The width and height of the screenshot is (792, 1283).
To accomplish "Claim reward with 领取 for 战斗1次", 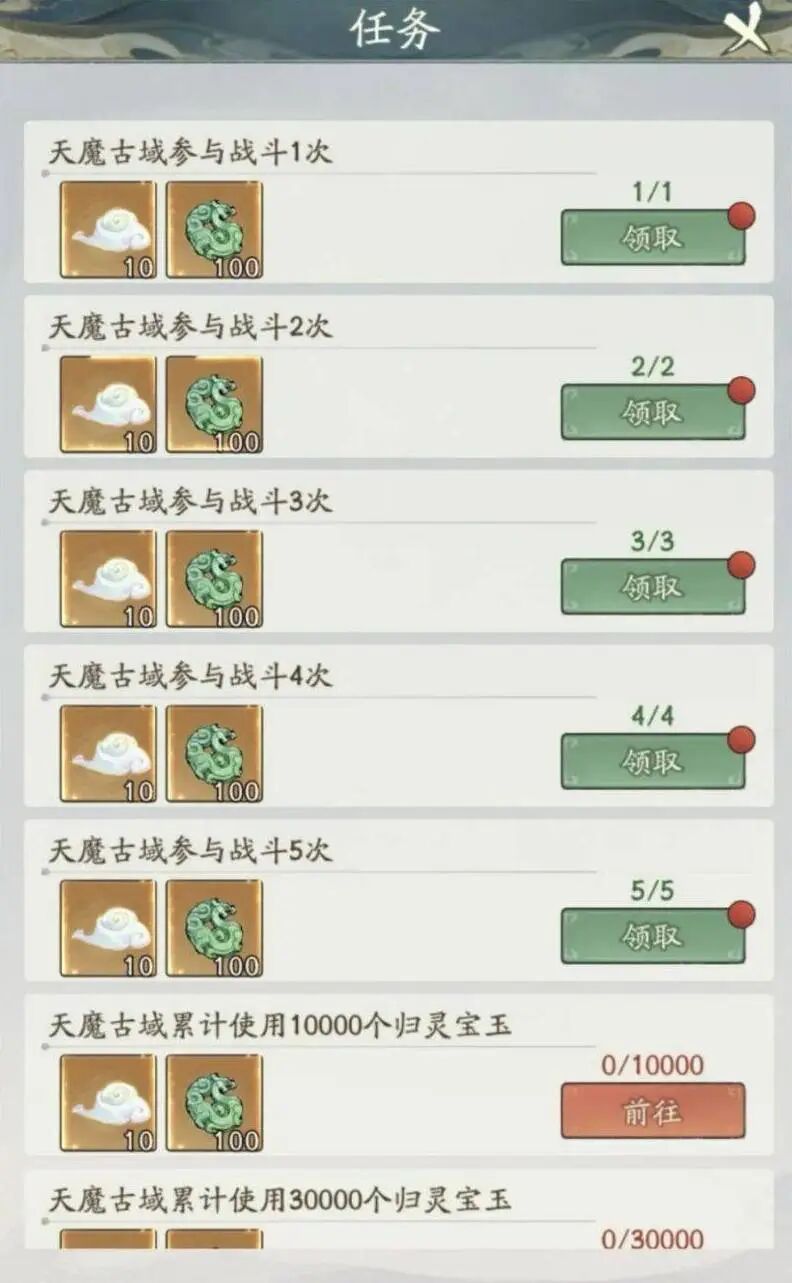I will 653,237.
